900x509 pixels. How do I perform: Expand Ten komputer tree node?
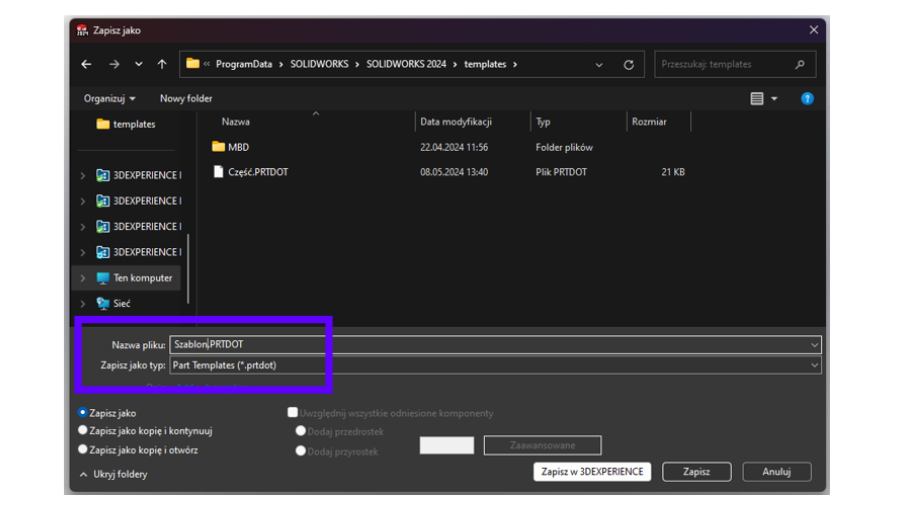(83, 278)
